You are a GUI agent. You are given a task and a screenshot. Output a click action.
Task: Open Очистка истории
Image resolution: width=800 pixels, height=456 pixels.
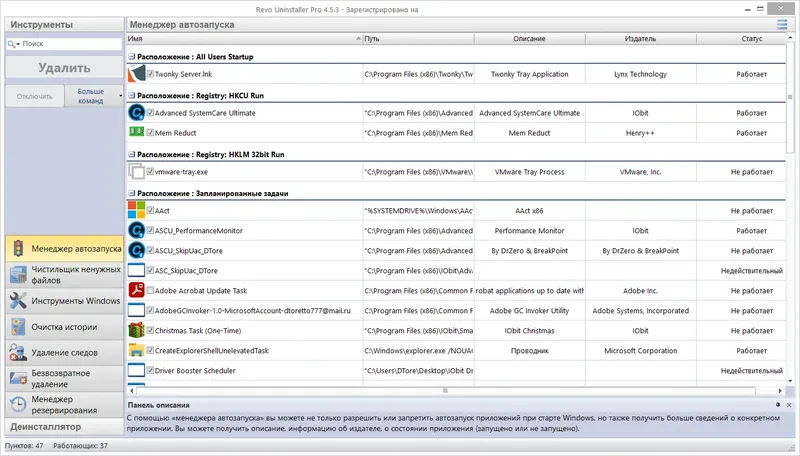tap(64, 327)
